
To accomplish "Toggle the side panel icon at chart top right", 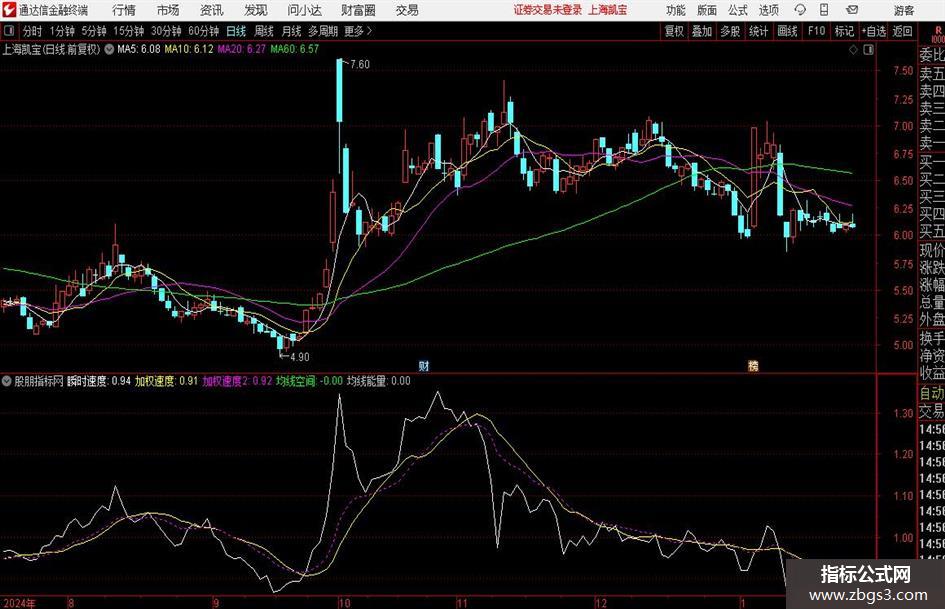I will tap(868, 50).
